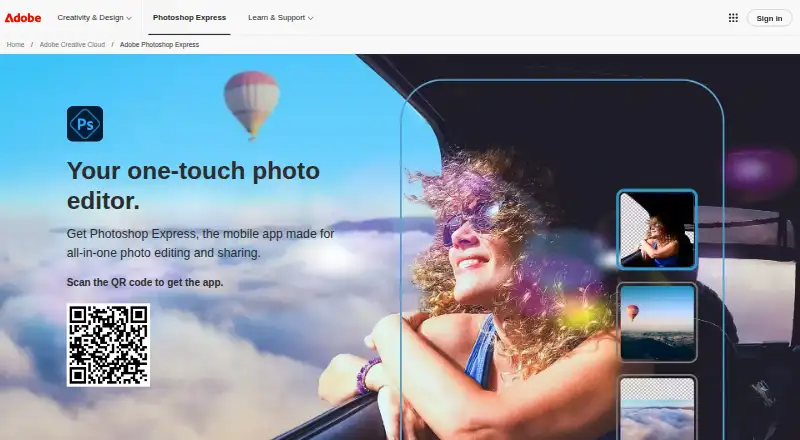Click "Scan the QR code to get the app." text

145,282
